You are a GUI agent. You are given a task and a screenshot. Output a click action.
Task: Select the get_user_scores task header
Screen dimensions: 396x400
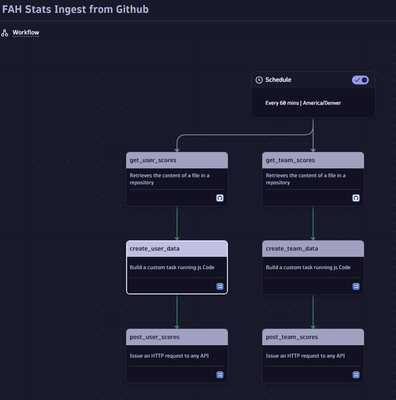click(x=177, y=160)
